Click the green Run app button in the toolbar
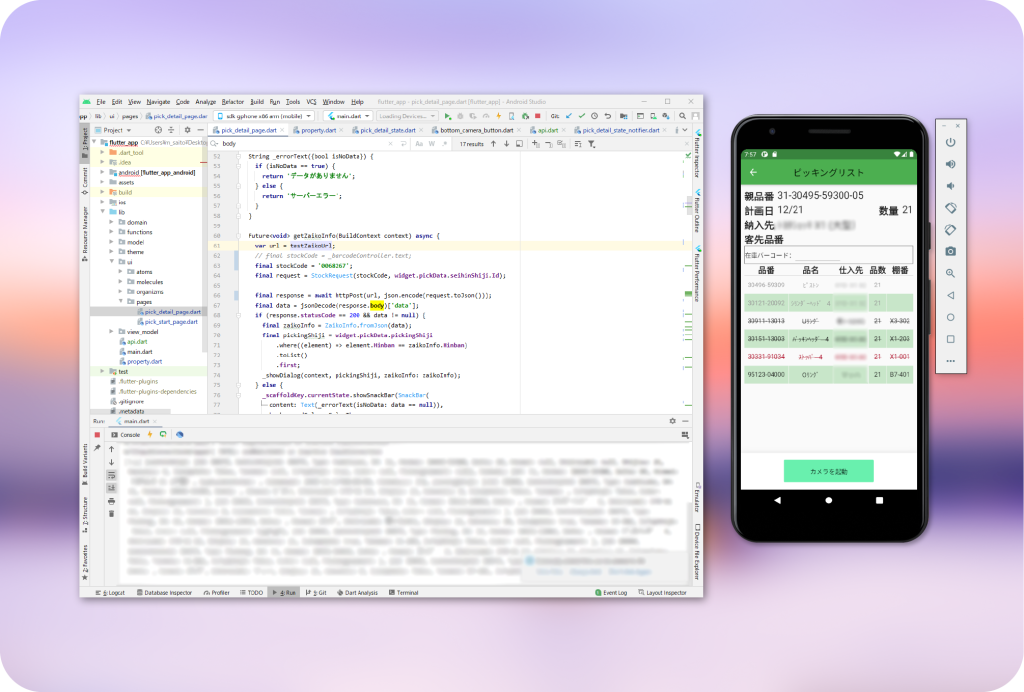The width and height of the screenshot is (1024, 692). 448,116
